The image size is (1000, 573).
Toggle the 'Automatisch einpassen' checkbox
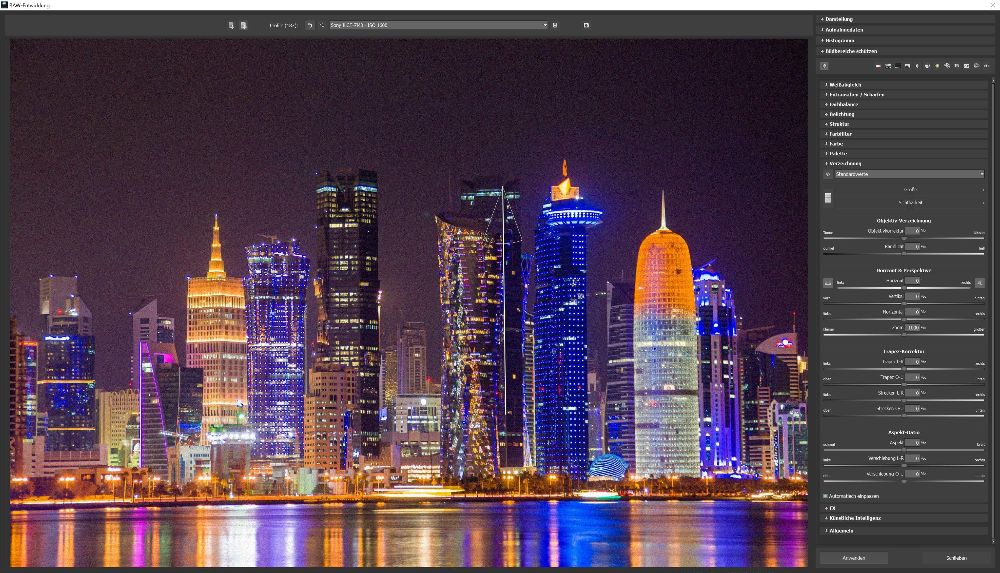tap(826, 496)
